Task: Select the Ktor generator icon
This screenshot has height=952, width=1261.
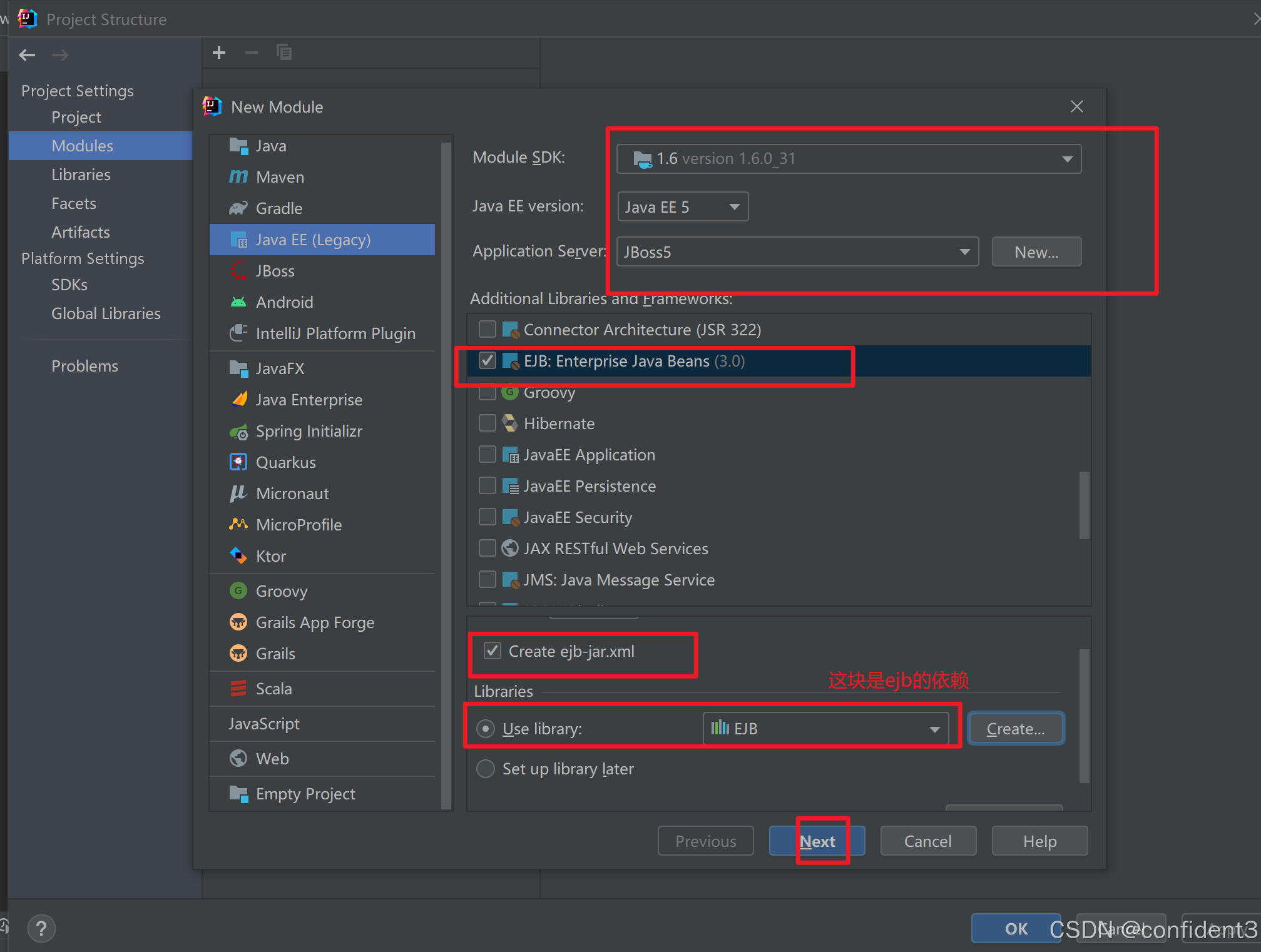Action: (238, 555)
